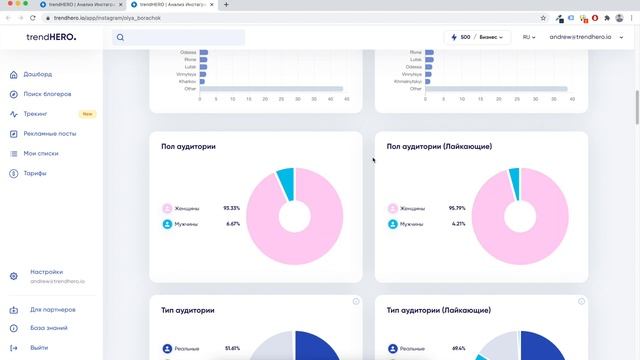640x360 pixels.
Task: Click Мужчины icon in Лайкающие gender card
Action: [393, 224]
